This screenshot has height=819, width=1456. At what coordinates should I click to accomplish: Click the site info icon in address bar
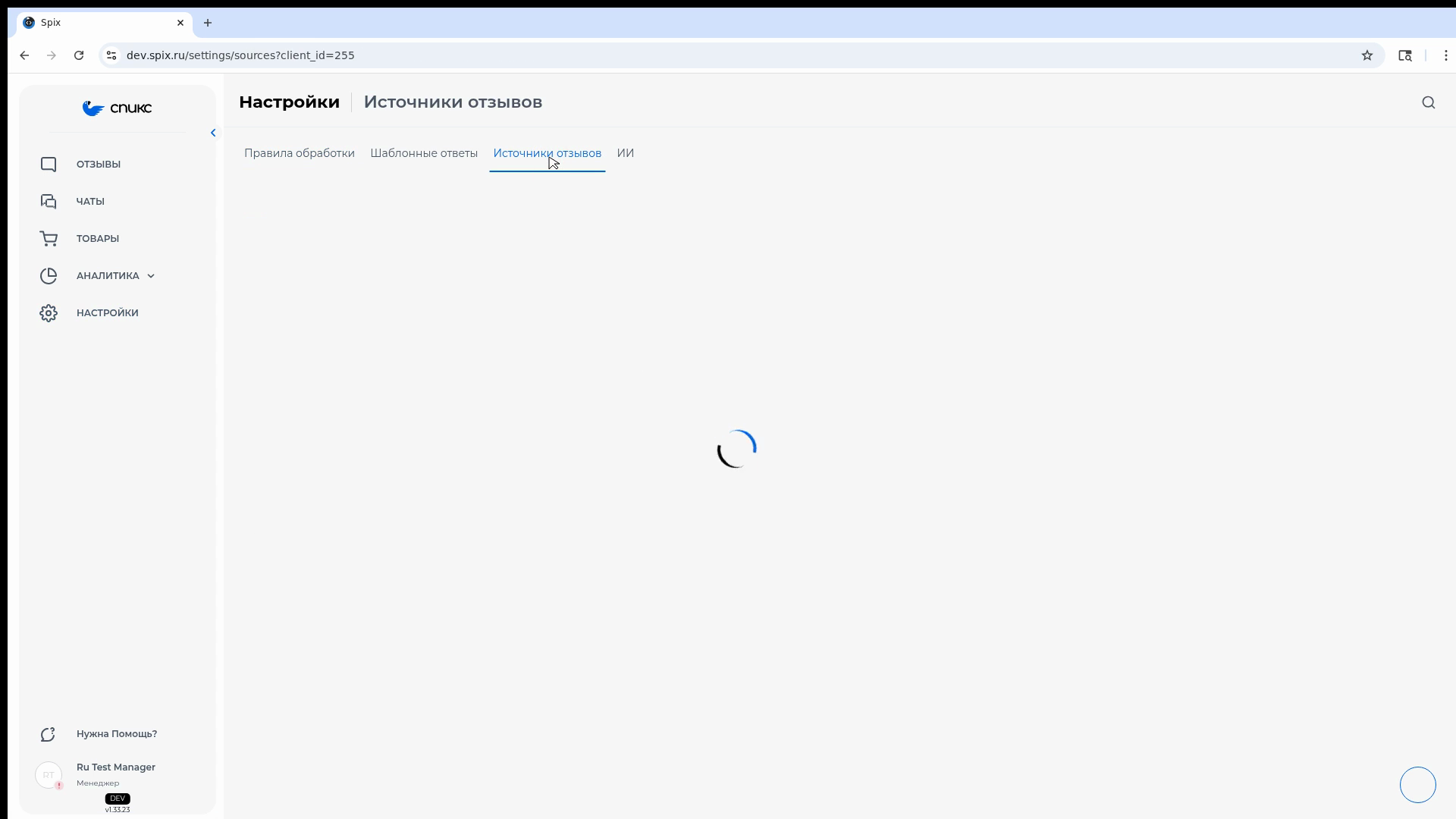[x=111, y=55]
